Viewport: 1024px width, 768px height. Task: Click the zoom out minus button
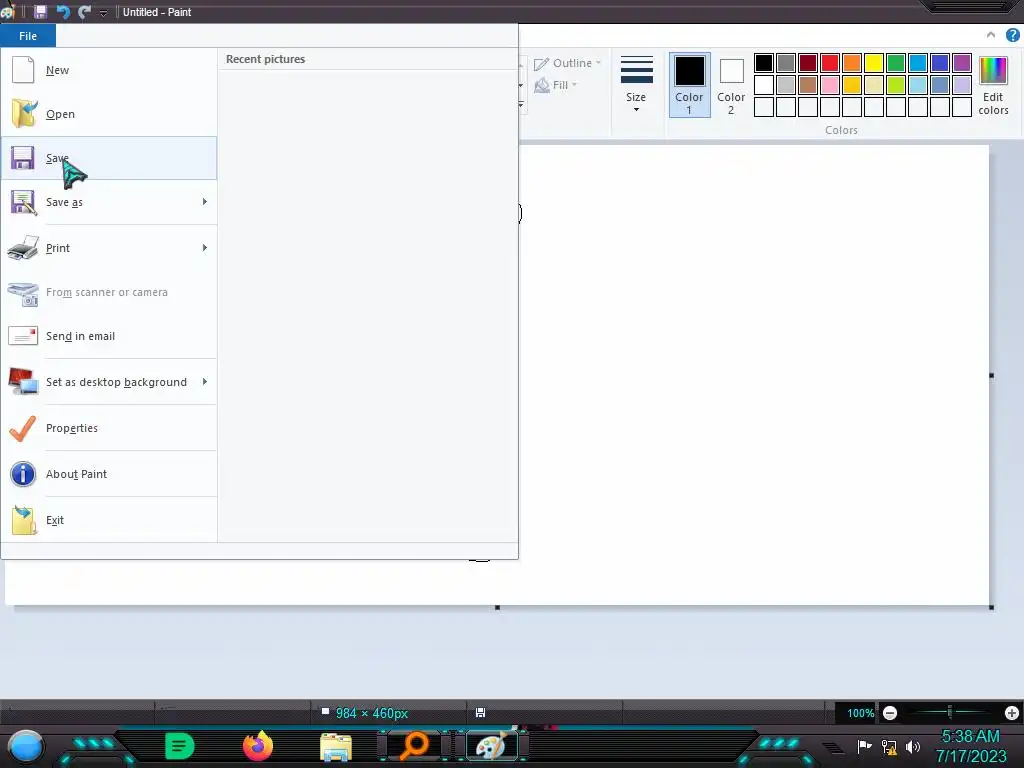click(889, 713)
